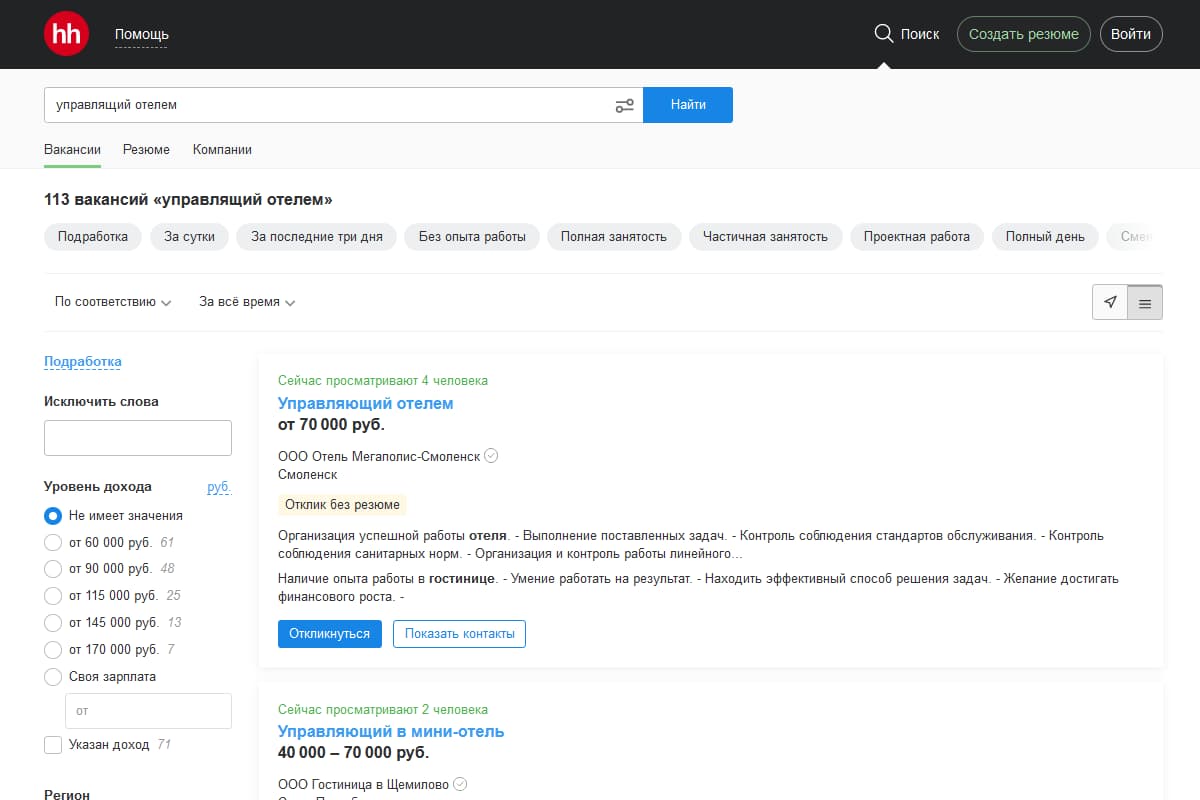Click the hh.ru logo
Image resolution: width=1200 pixels, height=800 pixels.
point(65,33)
